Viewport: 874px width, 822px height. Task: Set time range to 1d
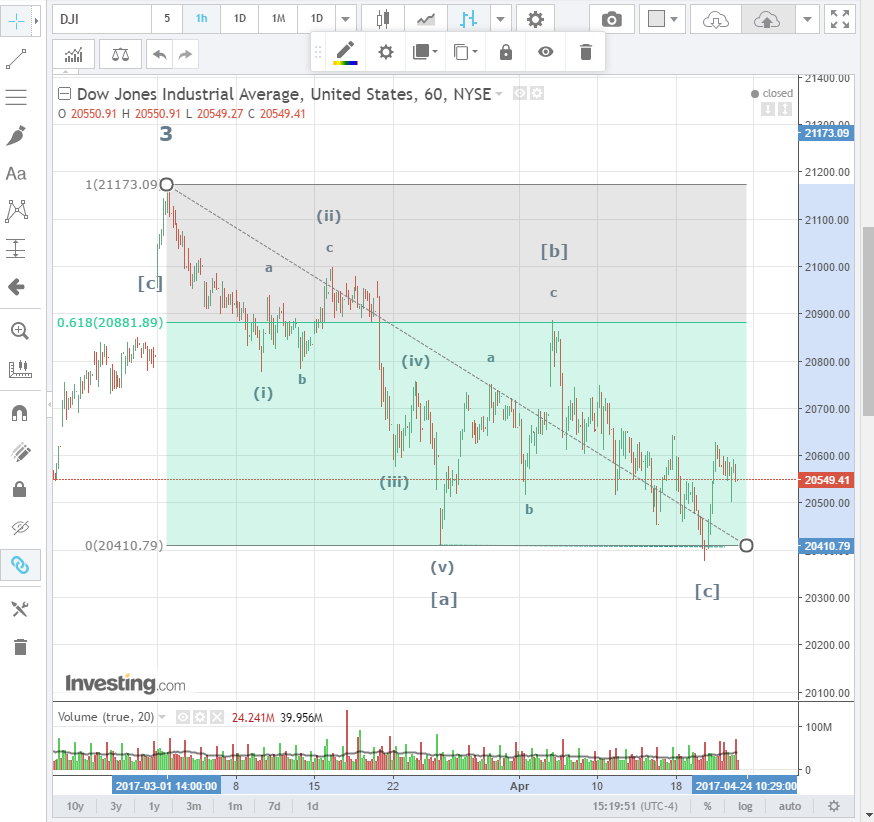pos(312,806)
